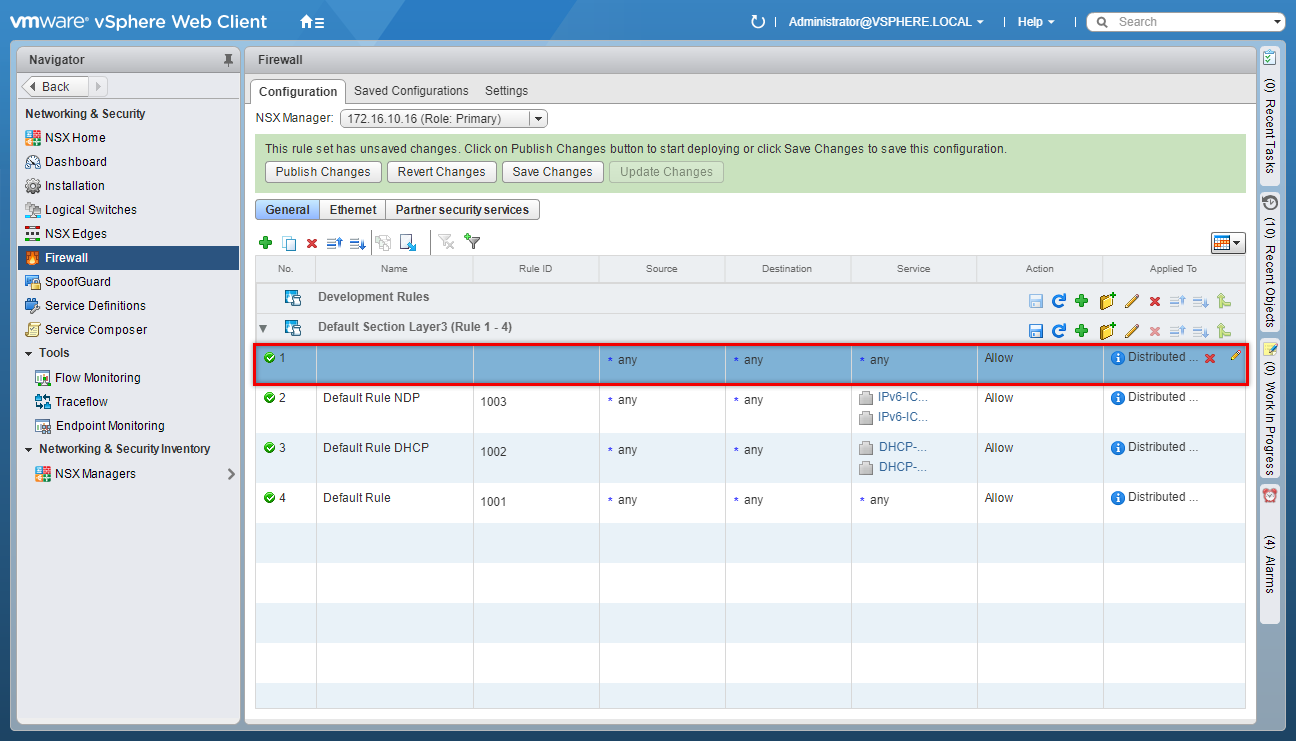The height and width of the screenshot is (741, 1296).
Task: Pin the Navigator panel
Action: tap(228, 60)
